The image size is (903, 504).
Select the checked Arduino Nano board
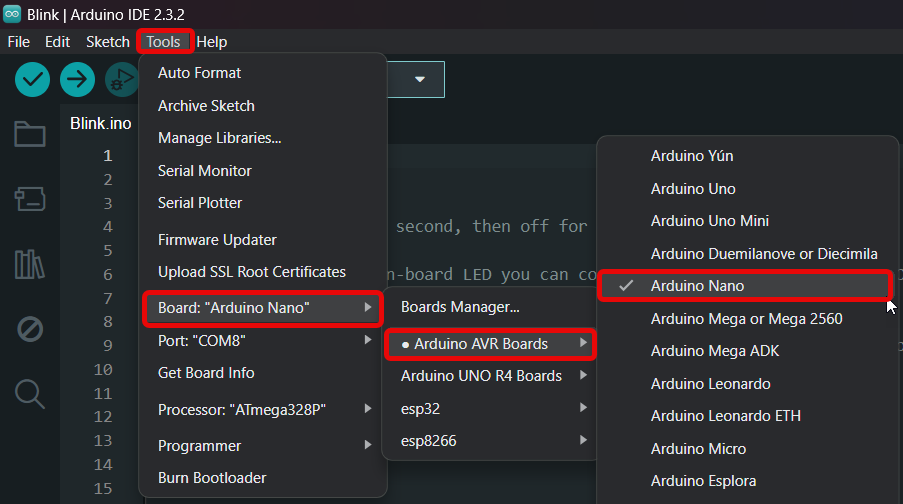pos(745,286)
